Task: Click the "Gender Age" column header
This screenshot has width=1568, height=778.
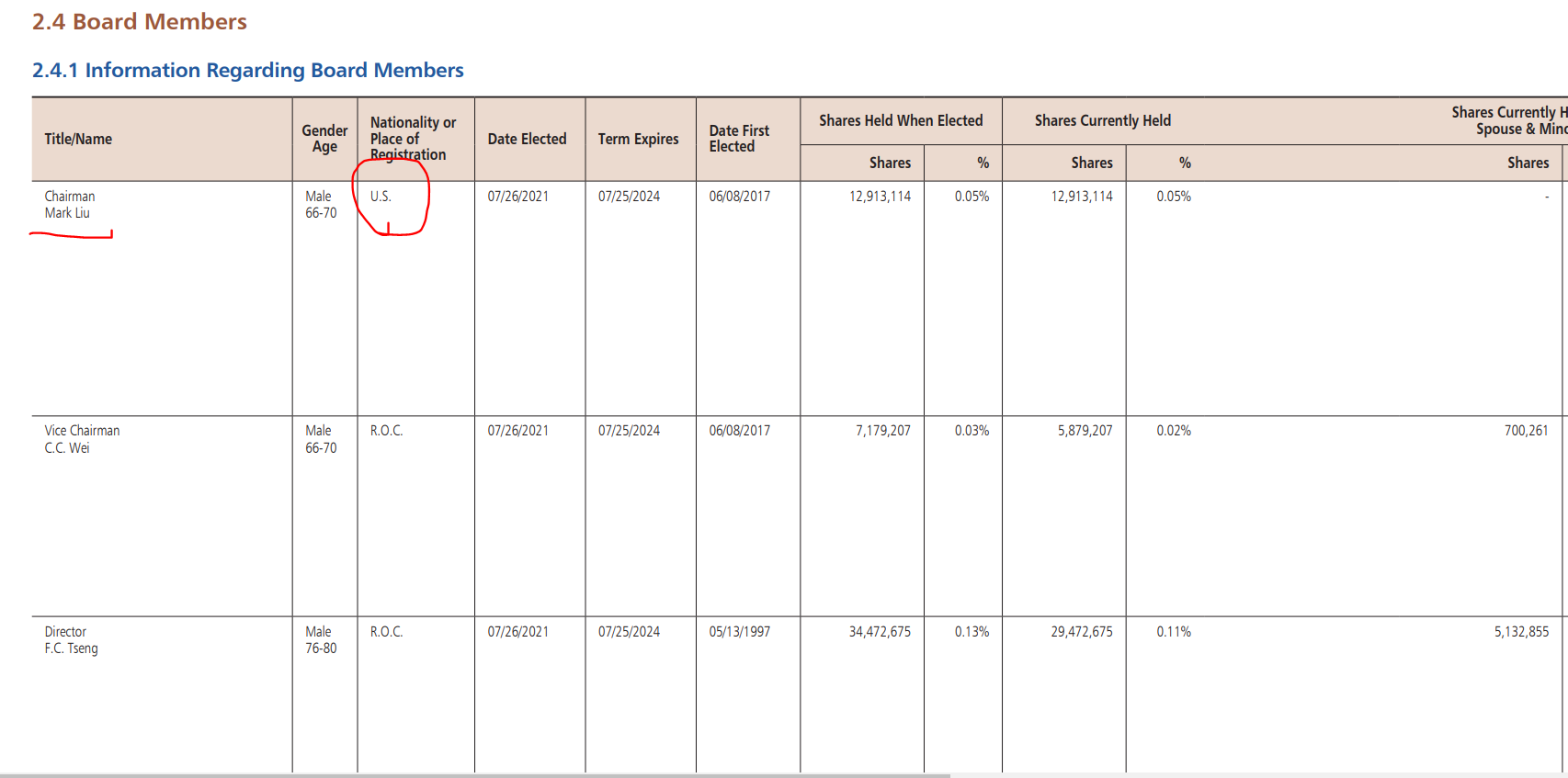Action: coord(324,139)
